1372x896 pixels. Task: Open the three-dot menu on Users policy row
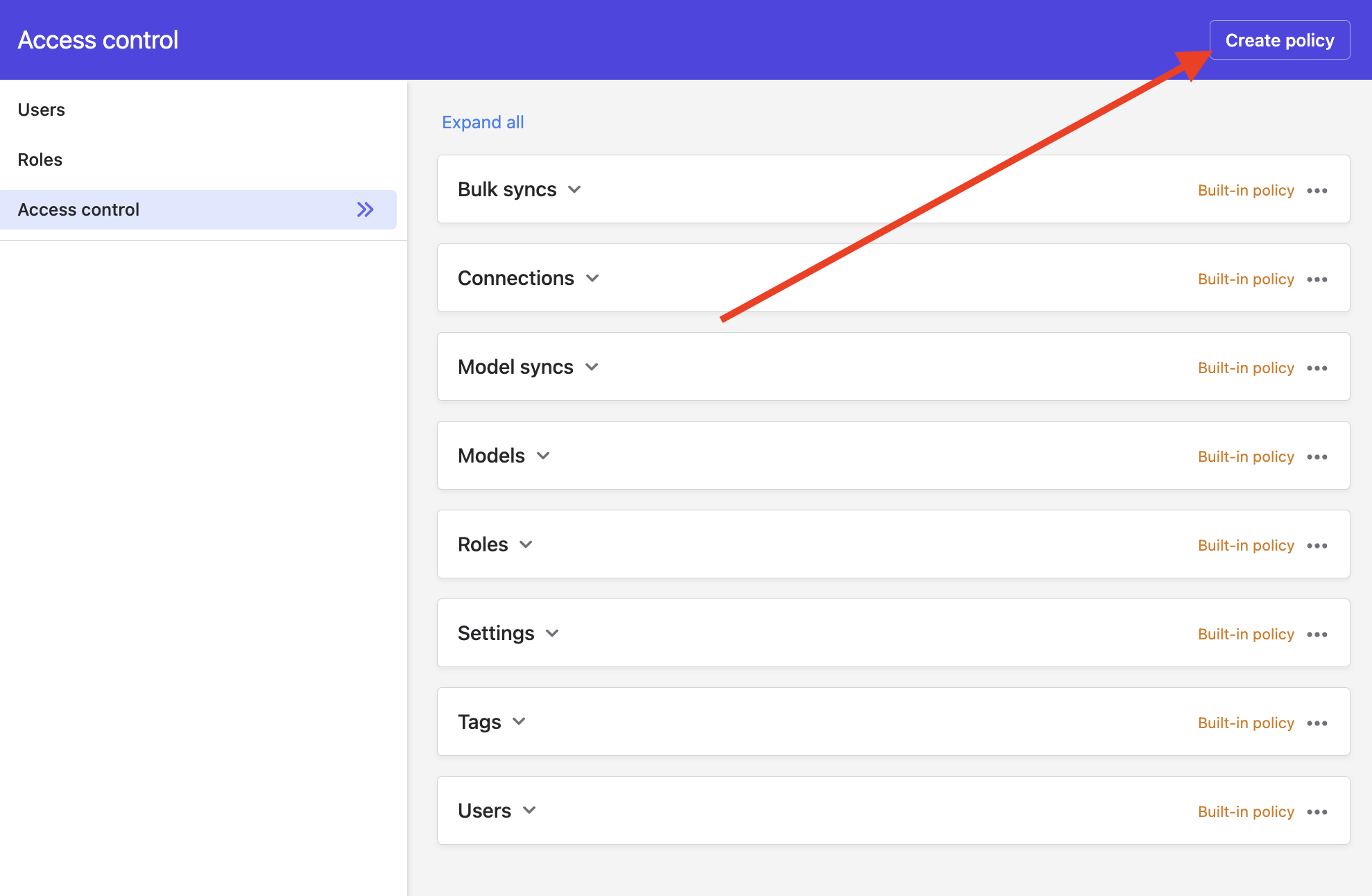1317,812
